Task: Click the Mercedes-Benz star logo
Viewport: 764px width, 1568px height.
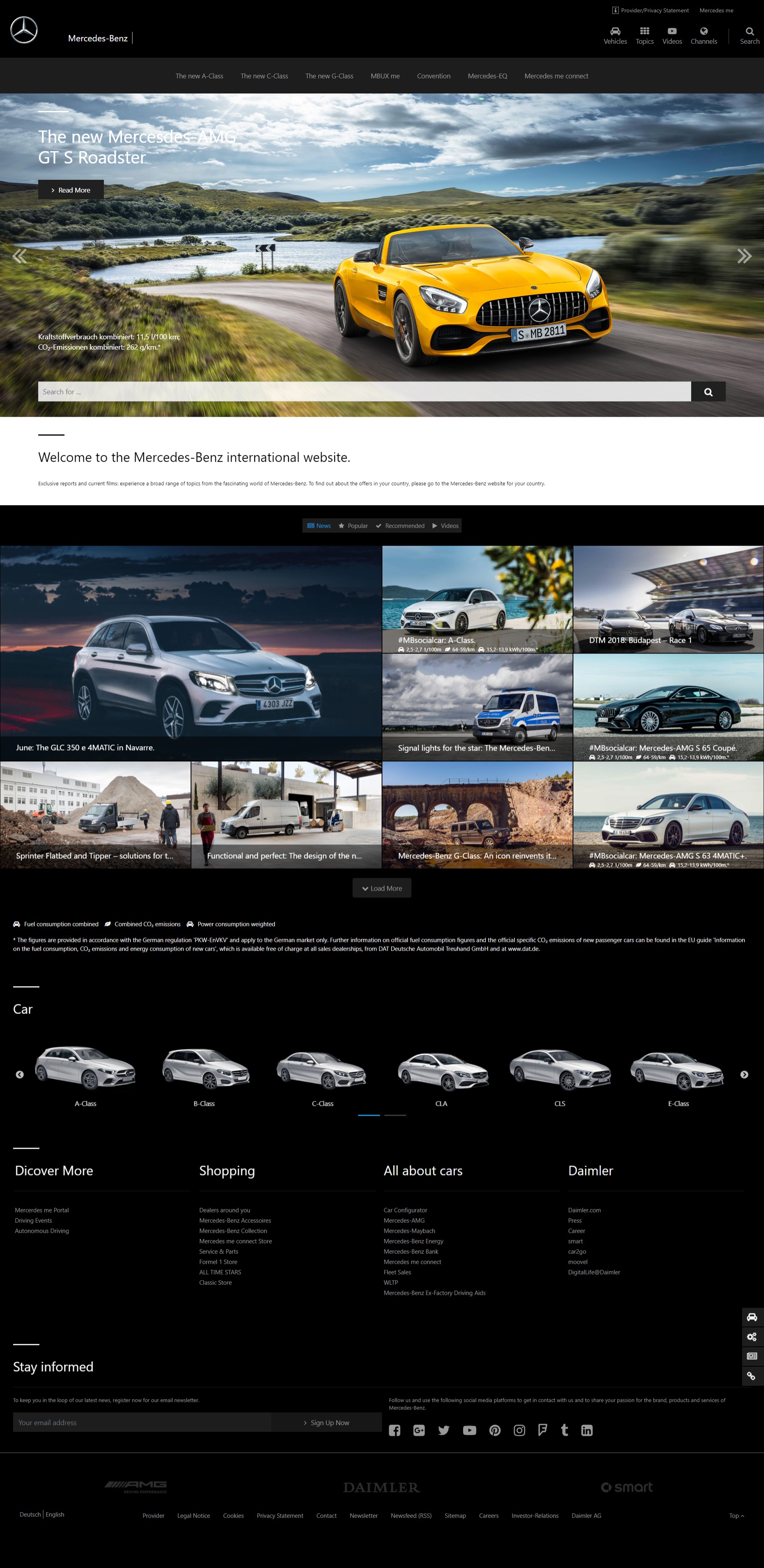Action: click(x=24, y=31)
